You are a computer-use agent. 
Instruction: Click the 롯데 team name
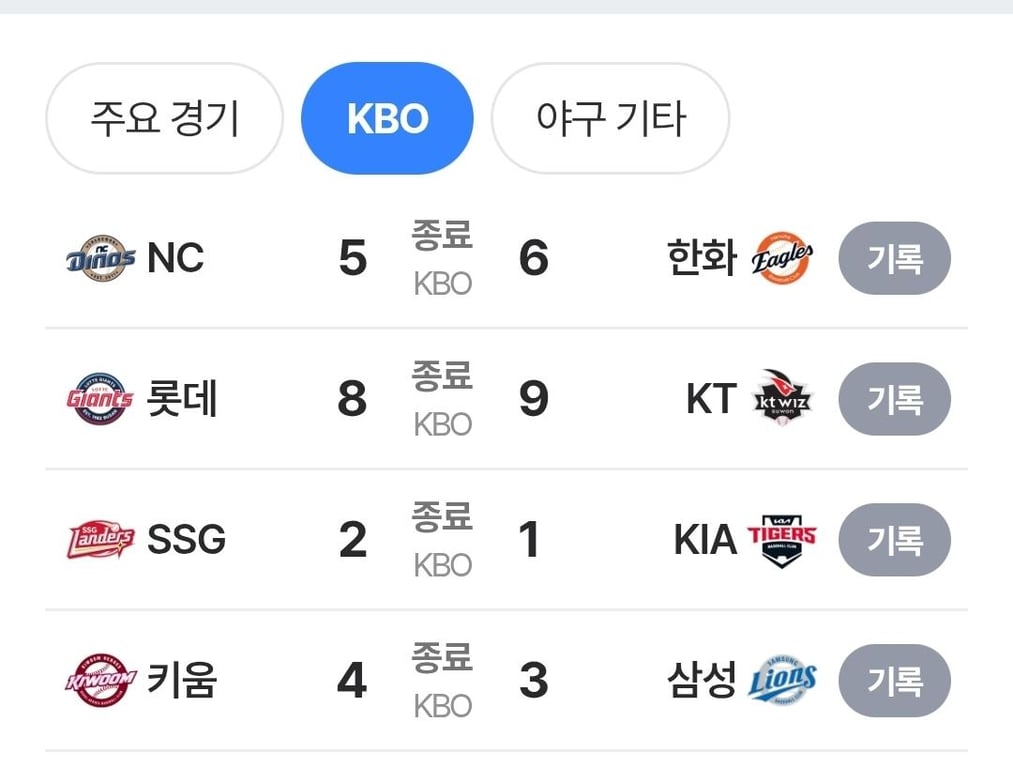pyautogui.click(x=183, y=400)
